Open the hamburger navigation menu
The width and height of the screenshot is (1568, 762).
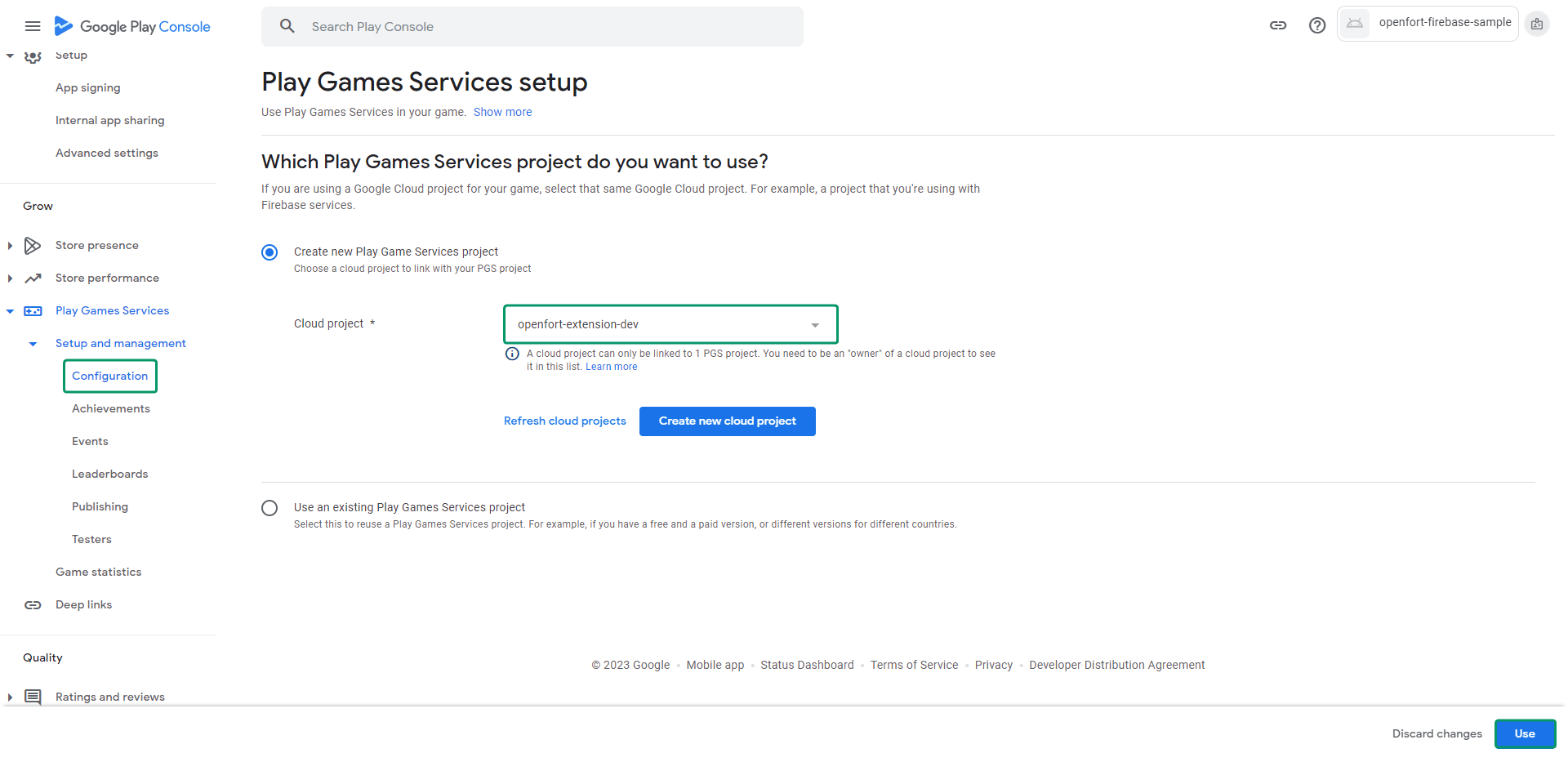pos(33,26)
